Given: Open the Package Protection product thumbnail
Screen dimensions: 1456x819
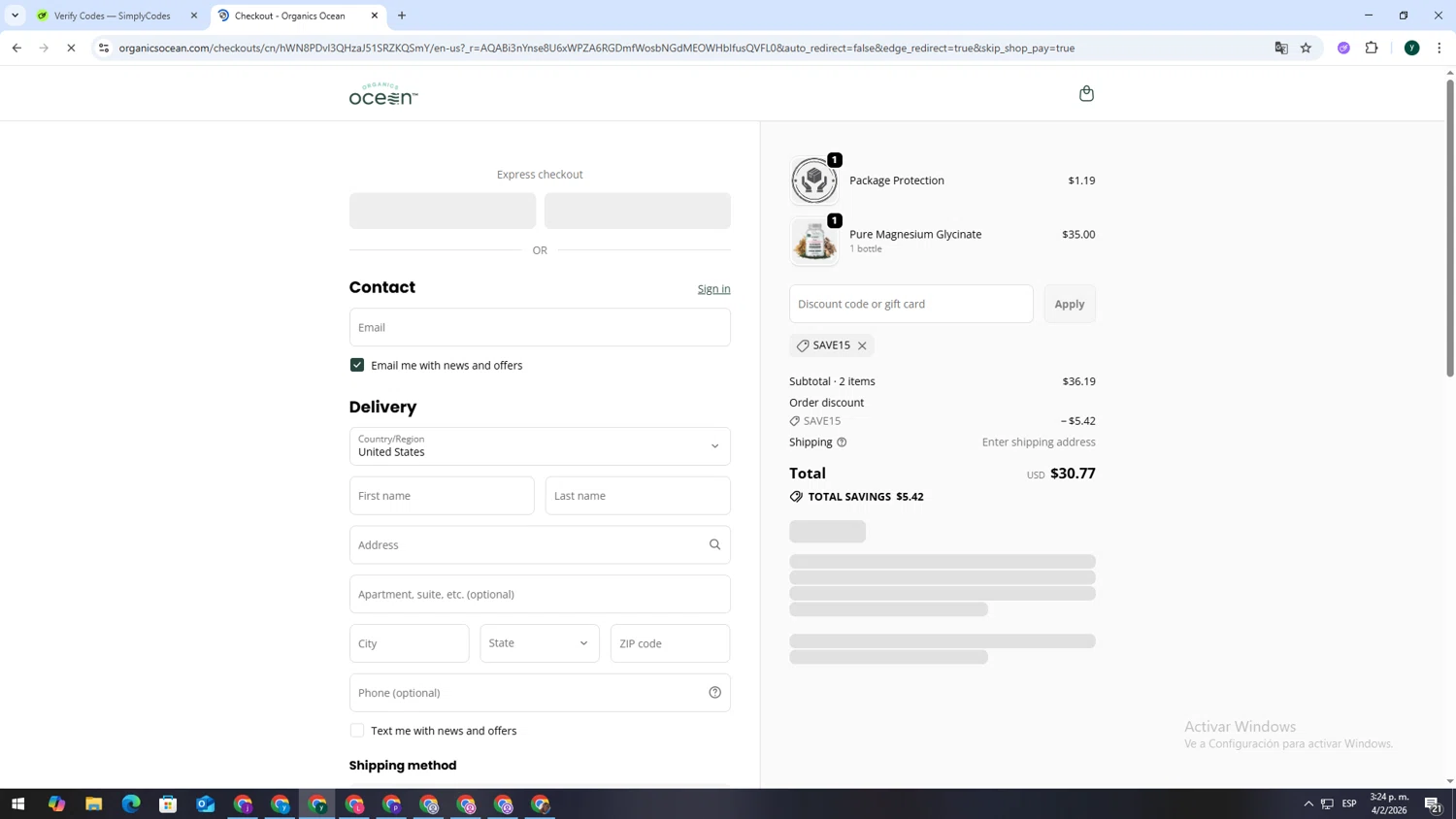Looking at the screenshot, I should 813,180.
